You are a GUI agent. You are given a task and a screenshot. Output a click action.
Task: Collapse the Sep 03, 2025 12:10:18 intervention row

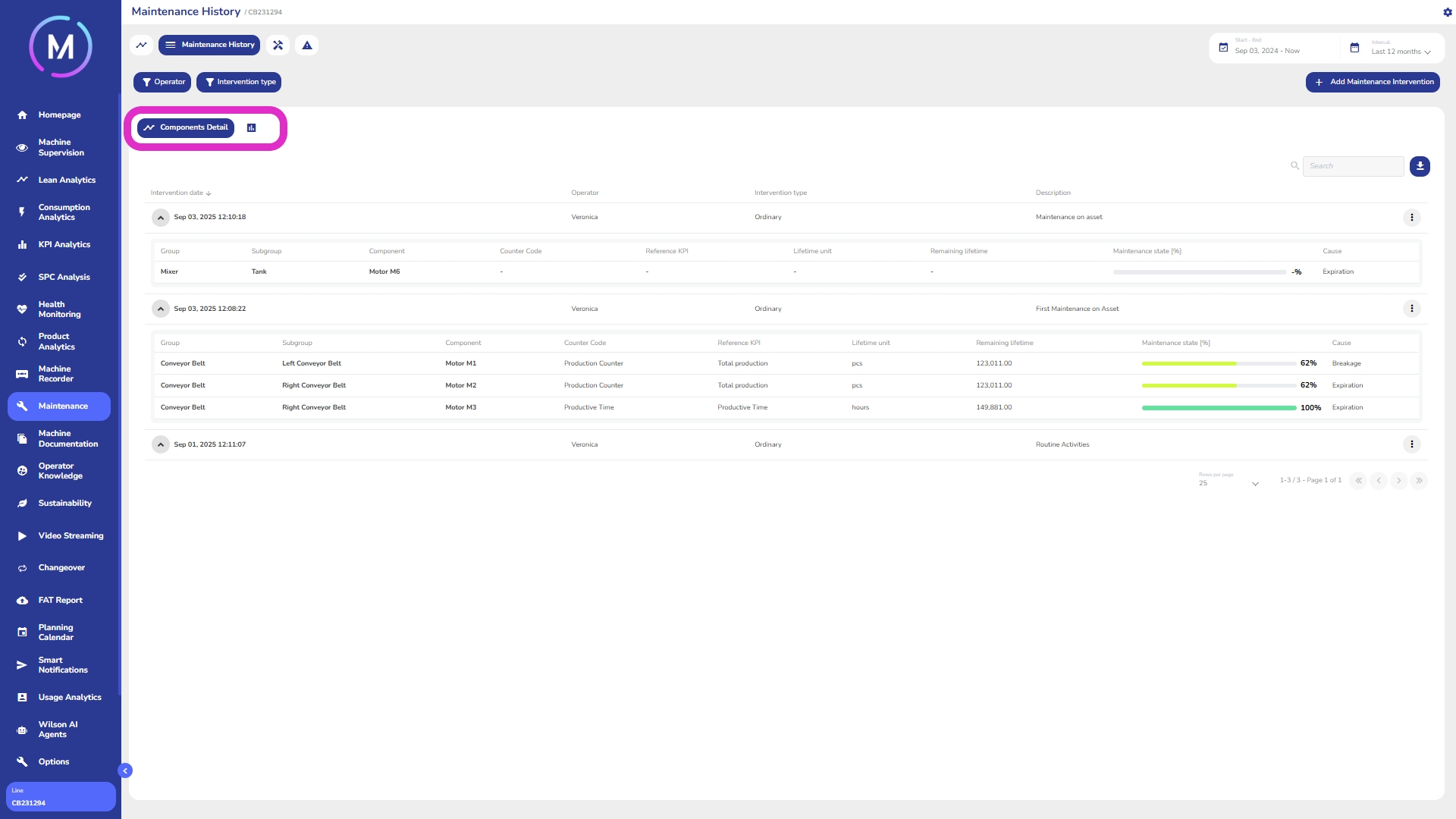(x=161, y=218)
